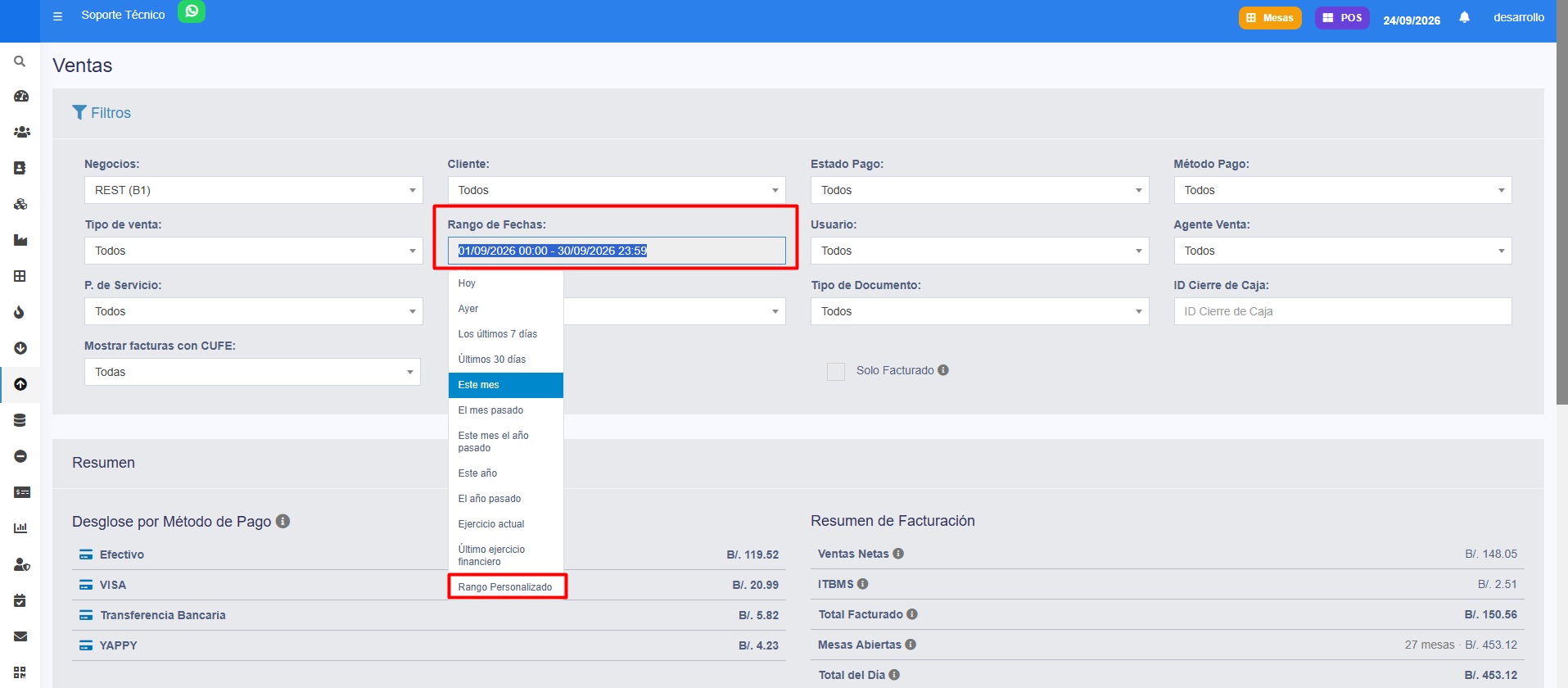Open the down-arrow circle icon in sidebar
Image resolution: width=1568 pixels, height=688 pixels.
[x=20, y=348]
